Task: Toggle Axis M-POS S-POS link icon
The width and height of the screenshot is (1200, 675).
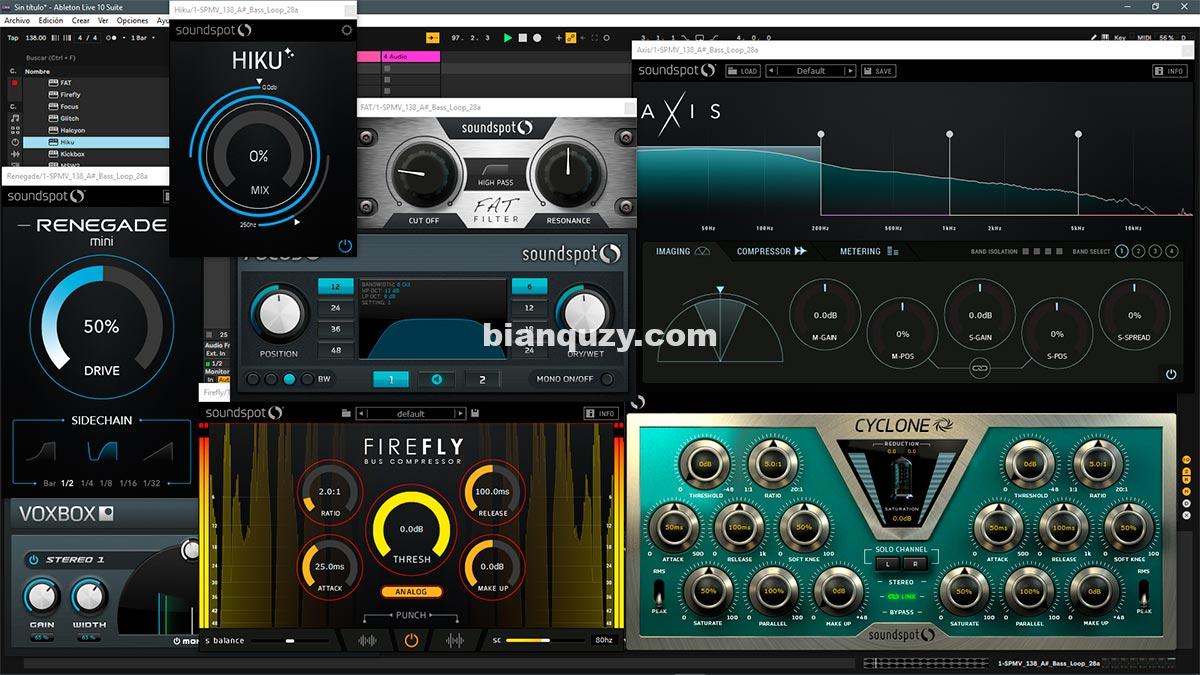Action: [980, 370]
